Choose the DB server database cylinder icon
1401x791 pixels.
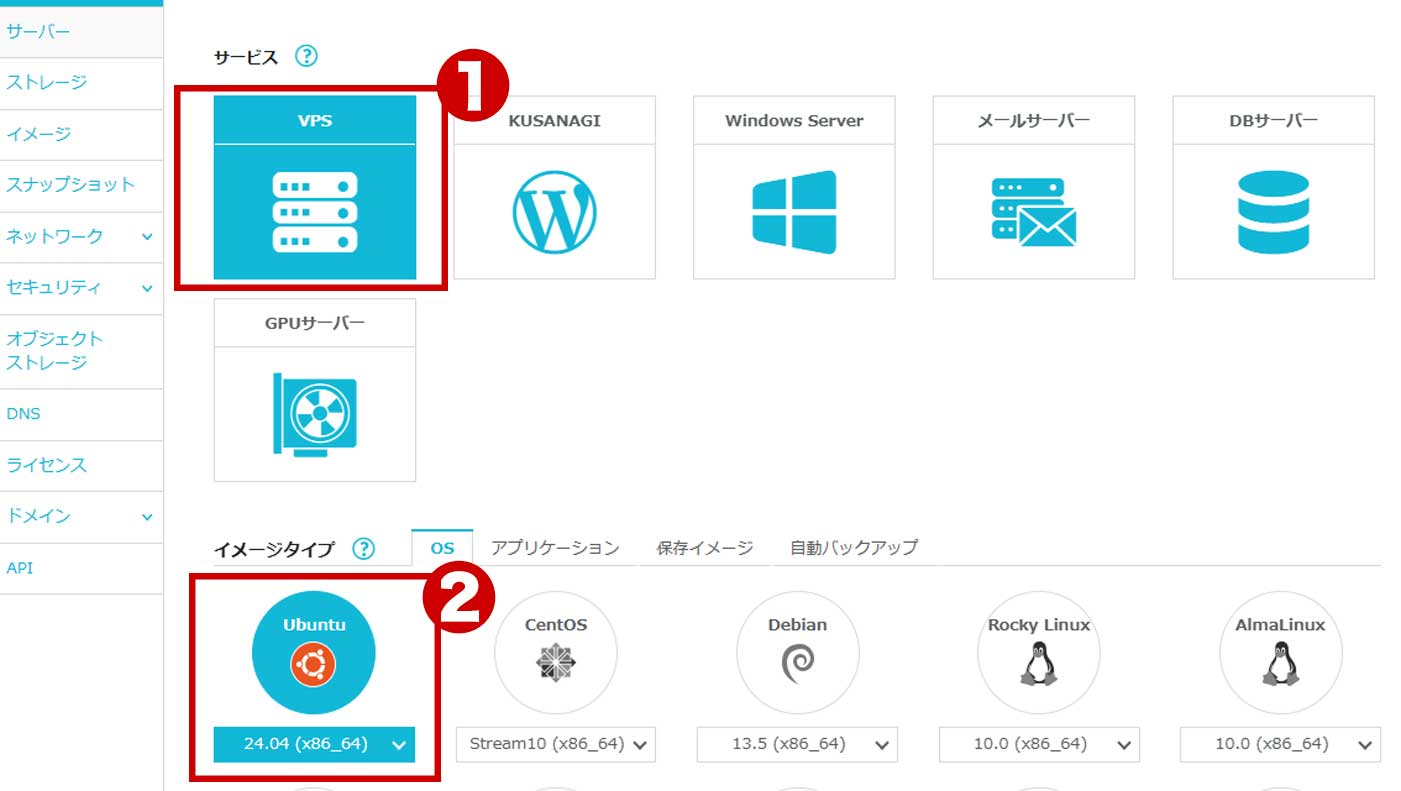coord(1273,212)
